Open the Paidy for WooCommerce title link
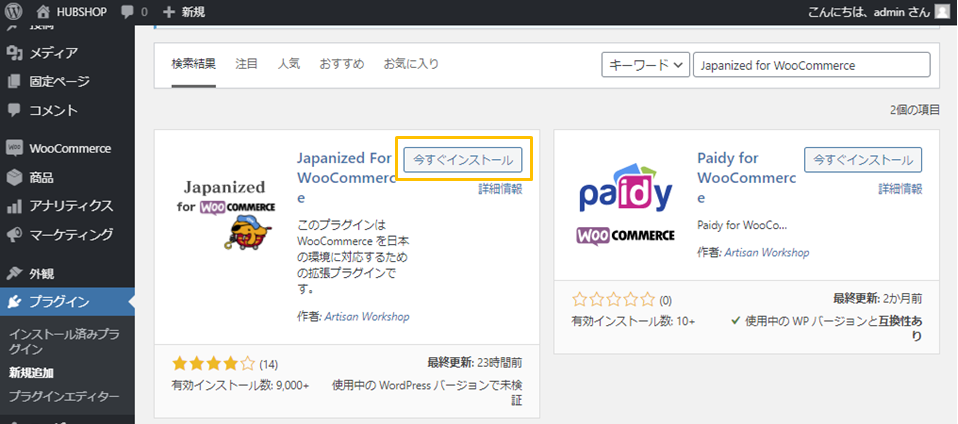 tap(746, 178)
